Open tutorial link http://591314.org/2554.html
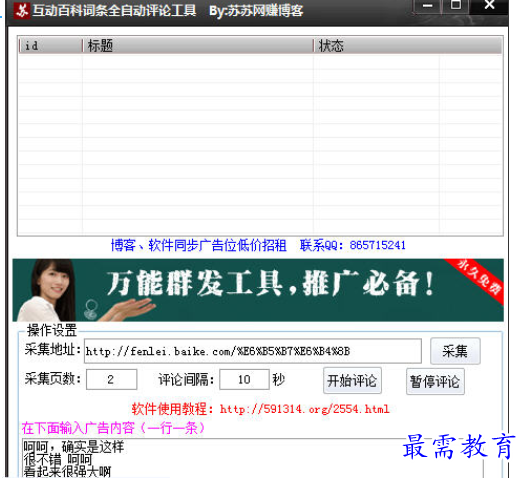Screen dimensions: 524x478 (x=304, y=409)
